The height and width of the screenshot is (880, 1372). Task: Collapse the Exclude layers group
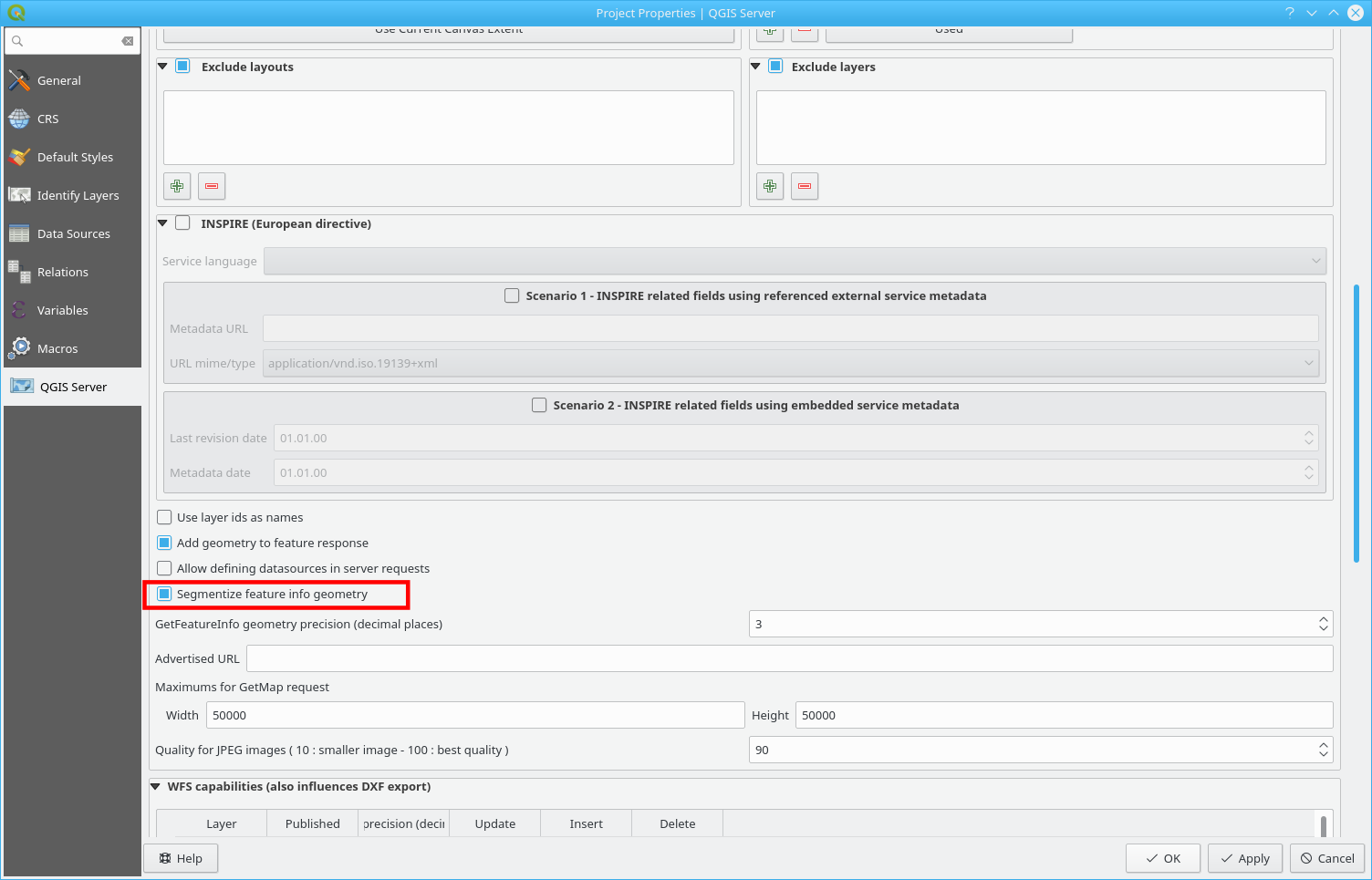click(x=755, y=67)
